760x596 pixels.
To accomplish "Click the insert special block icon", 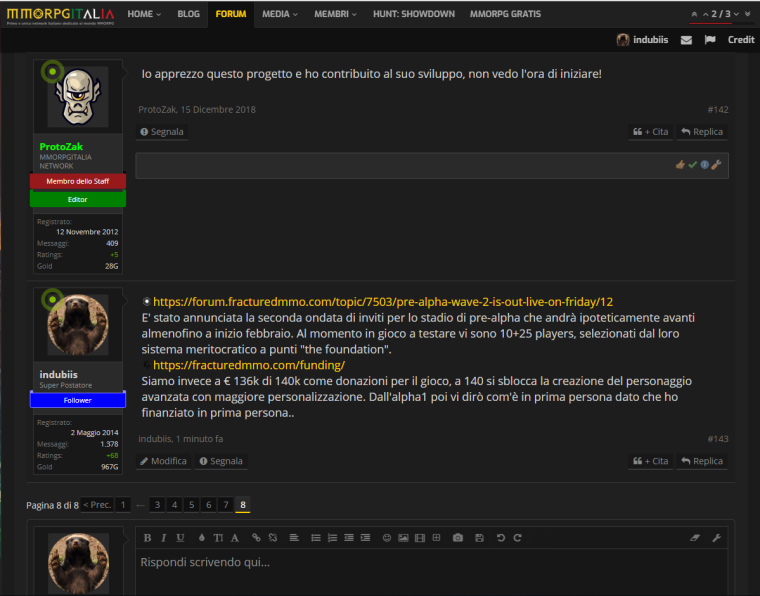I will 436,538.
